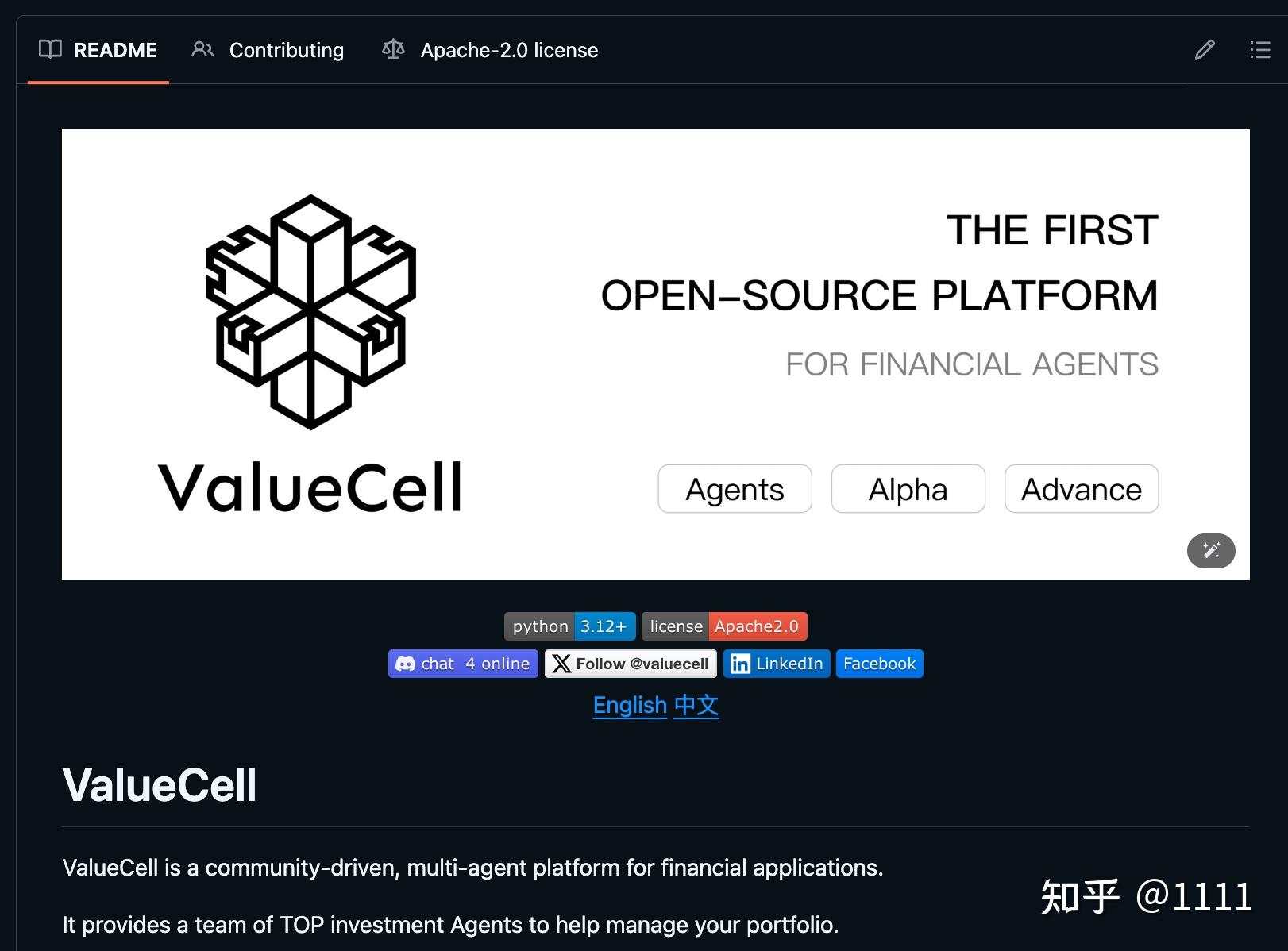Viewport: 1288px width, 951px height.
Task: Click the ValueCell heading text
Action: [160, 785]
